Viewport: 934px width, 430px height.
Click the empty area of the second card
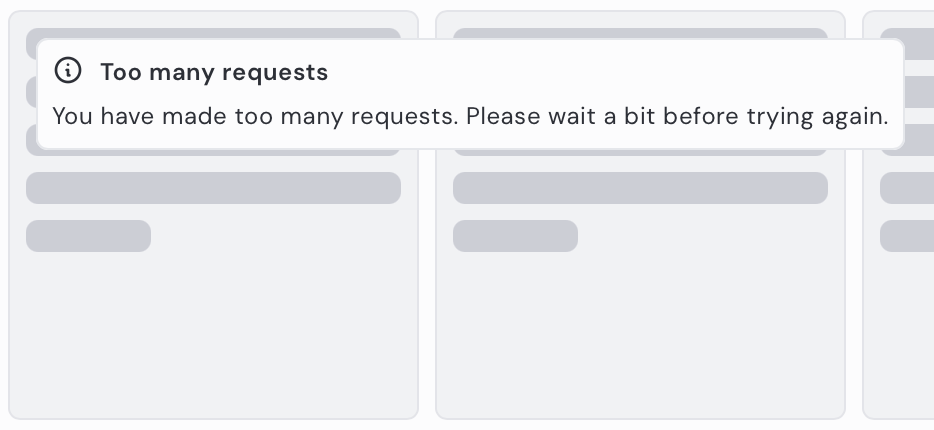640,334
